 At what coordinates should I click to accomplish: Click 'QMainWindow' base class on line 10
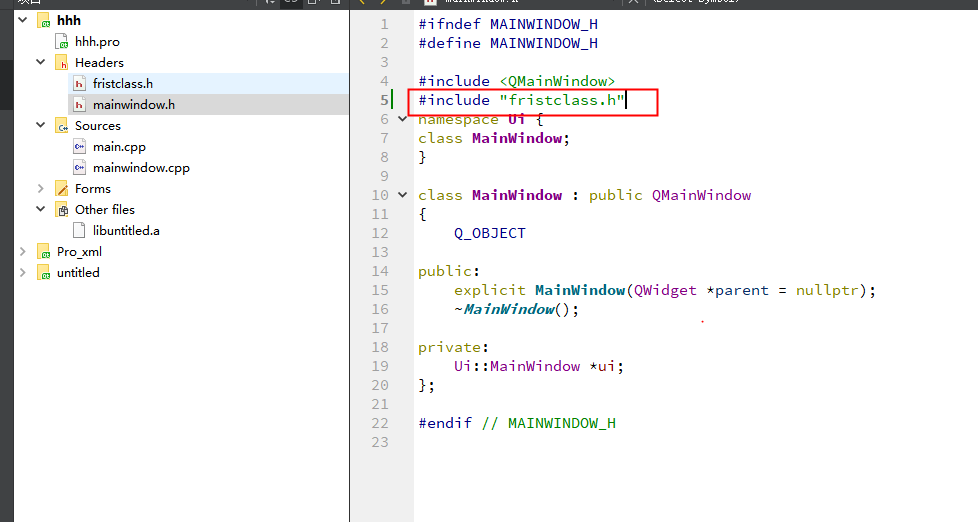tap(702, 195)
